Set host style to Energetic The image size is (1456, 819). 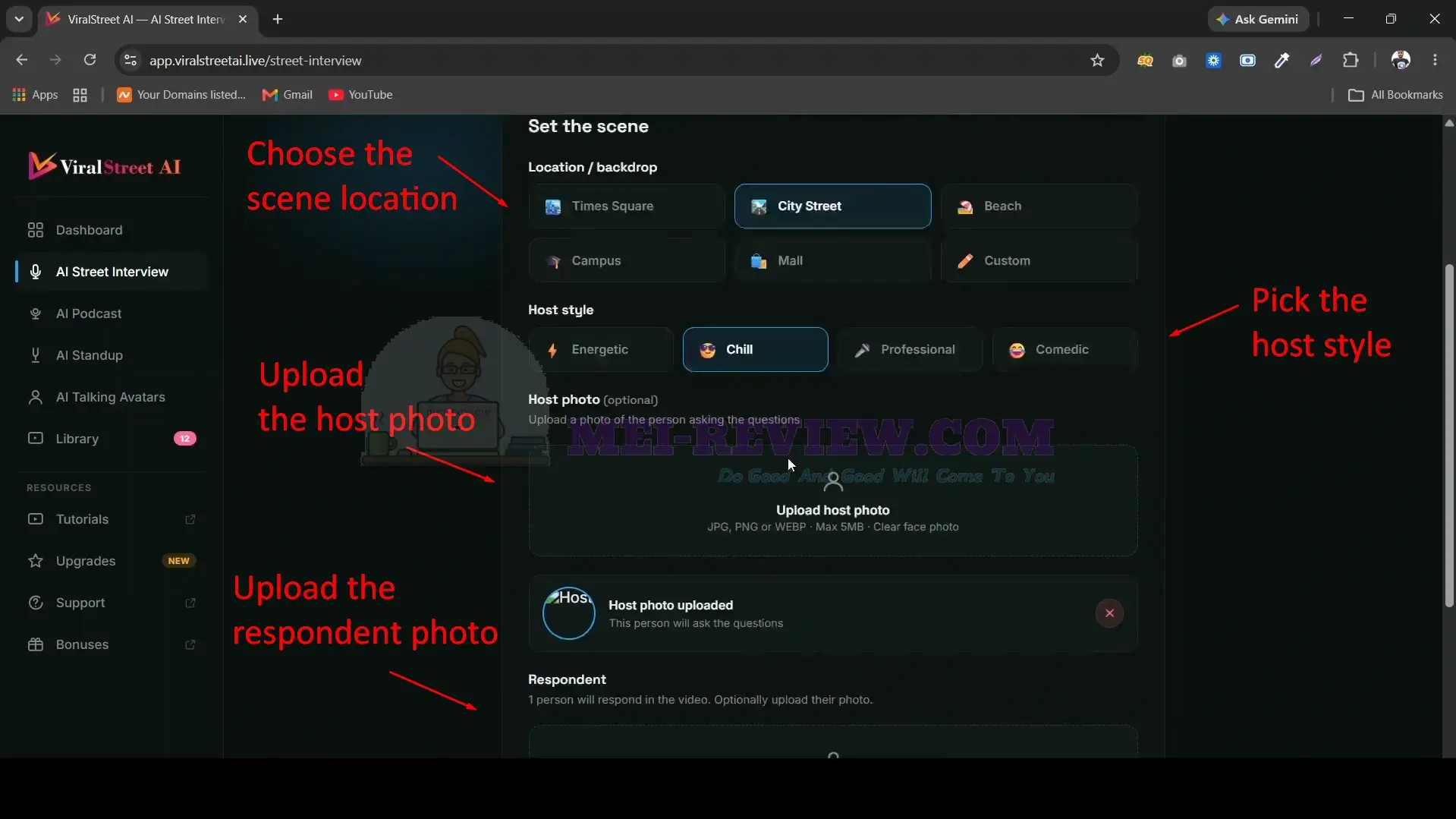pos(601,350)
